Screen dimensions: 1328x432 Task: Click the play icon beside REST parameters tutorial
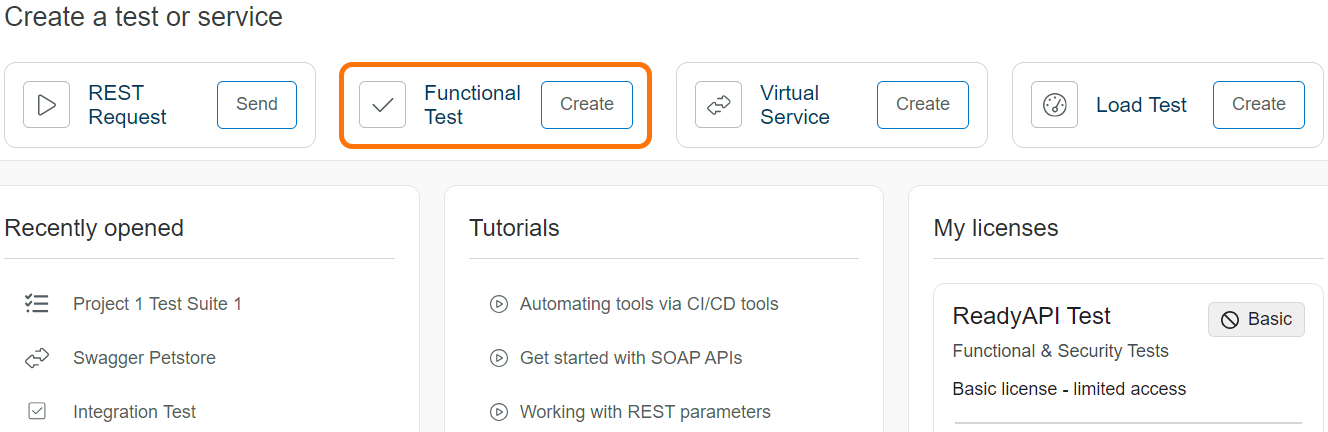pos(498,412)
